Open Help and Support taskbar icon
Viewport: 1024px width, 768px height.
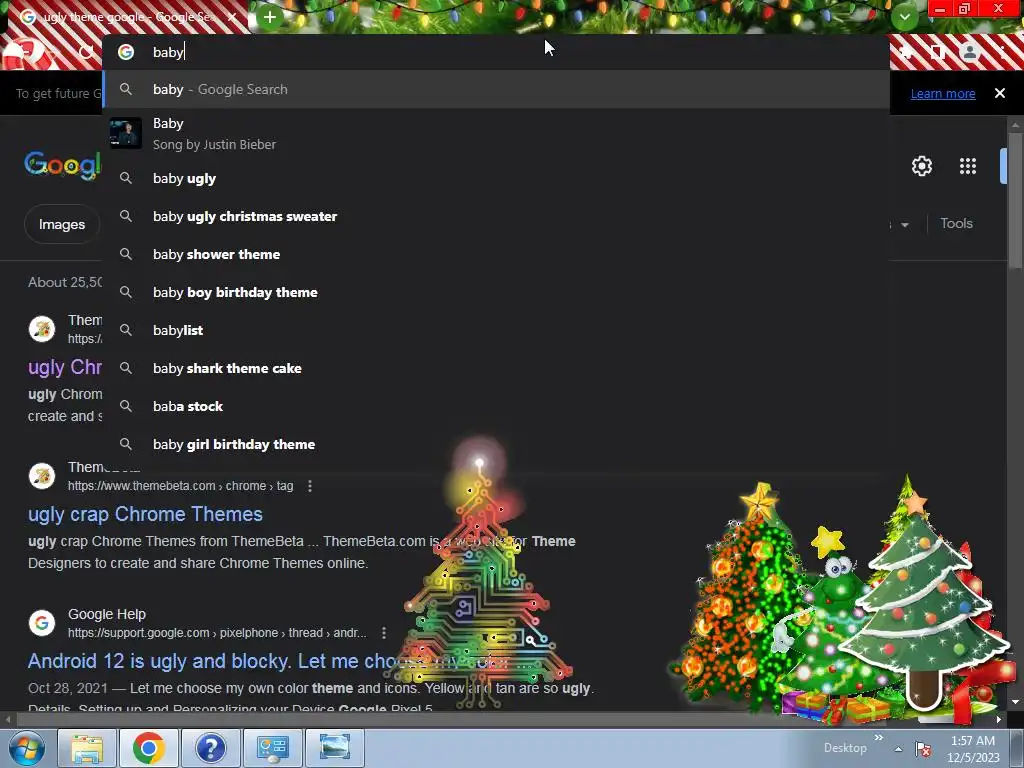(210, 748)
